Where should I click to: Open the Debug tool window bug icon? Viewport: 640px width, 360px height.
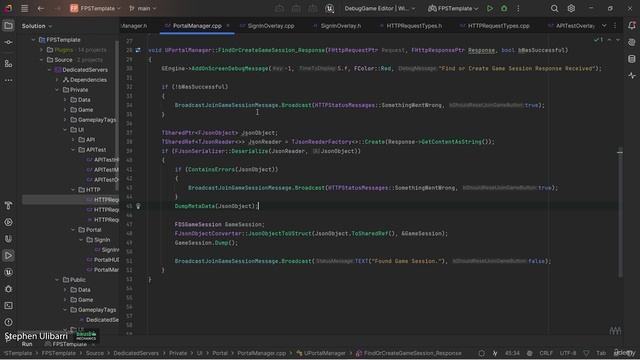click(8, 289)
